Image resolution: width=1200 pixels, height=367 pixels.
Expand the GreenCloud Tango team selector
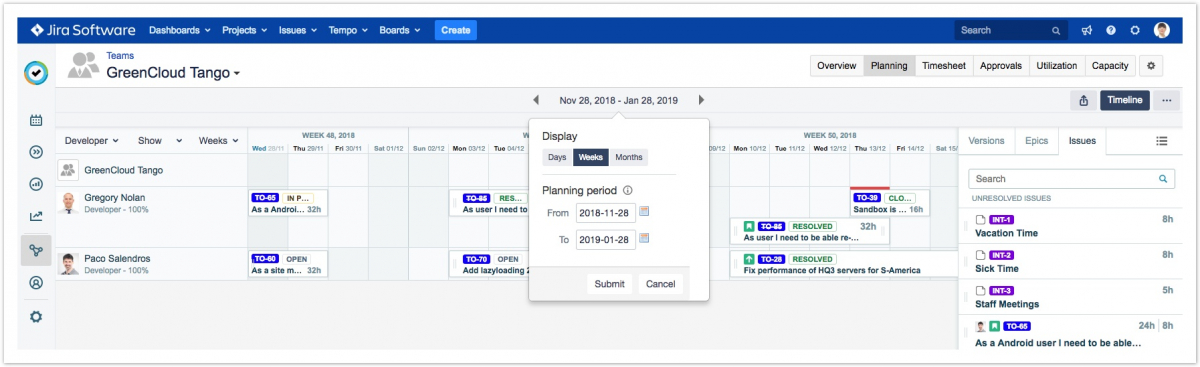tap(173, 73)
